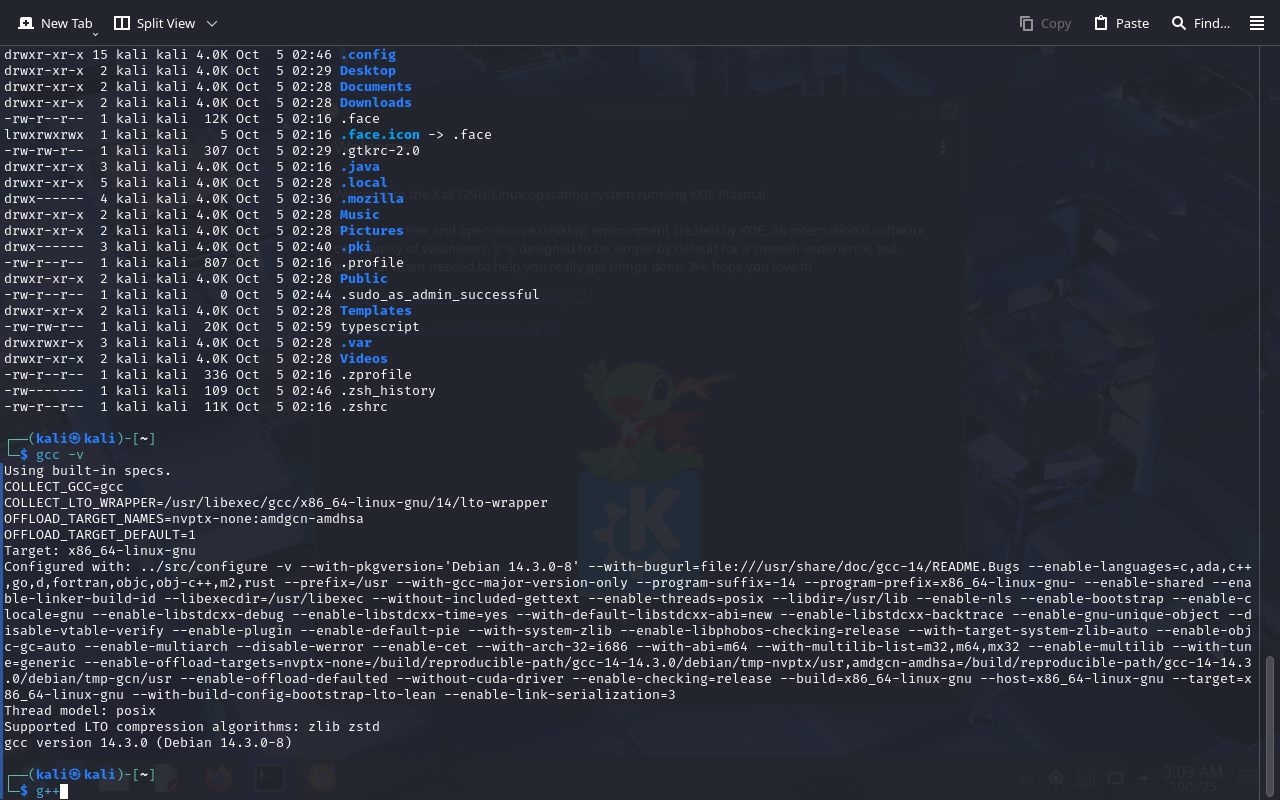The width and height of the screenshot is (1280, 800).
Task: Click the .zshrc filename in listing
Action: tap(363, 407)
